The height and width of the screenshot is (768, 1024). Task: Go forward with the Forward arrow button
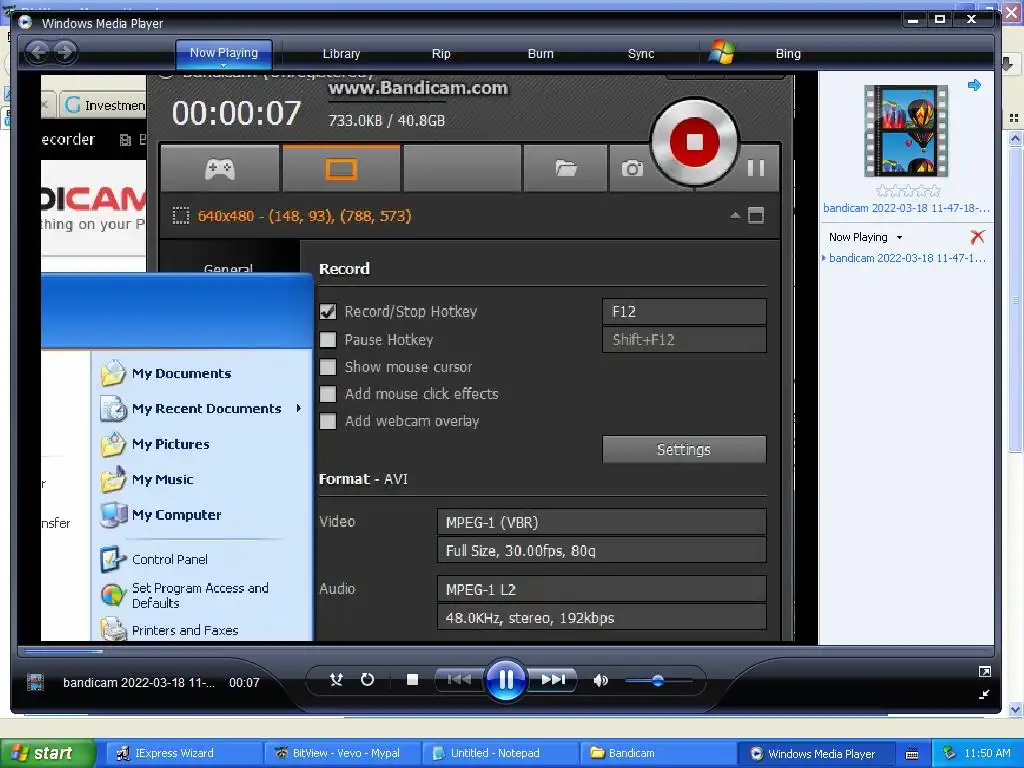pyautogui.click(x=65, y=52)
